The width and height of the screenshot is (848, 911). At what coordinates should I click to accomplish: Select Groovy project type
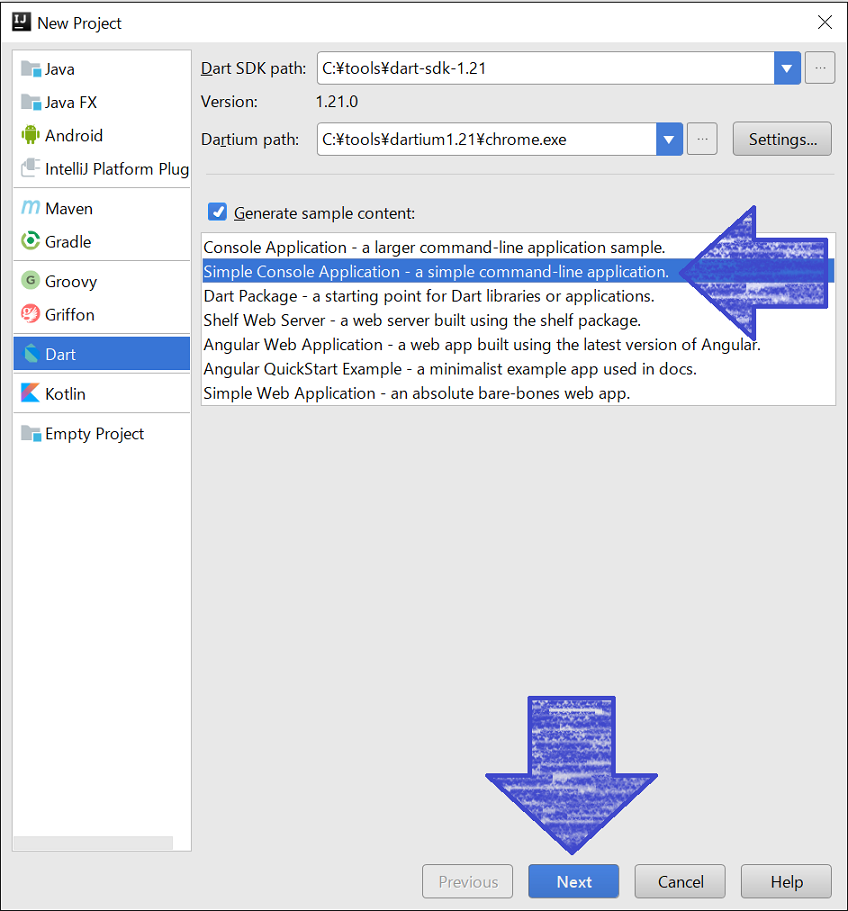click(102, 281)
